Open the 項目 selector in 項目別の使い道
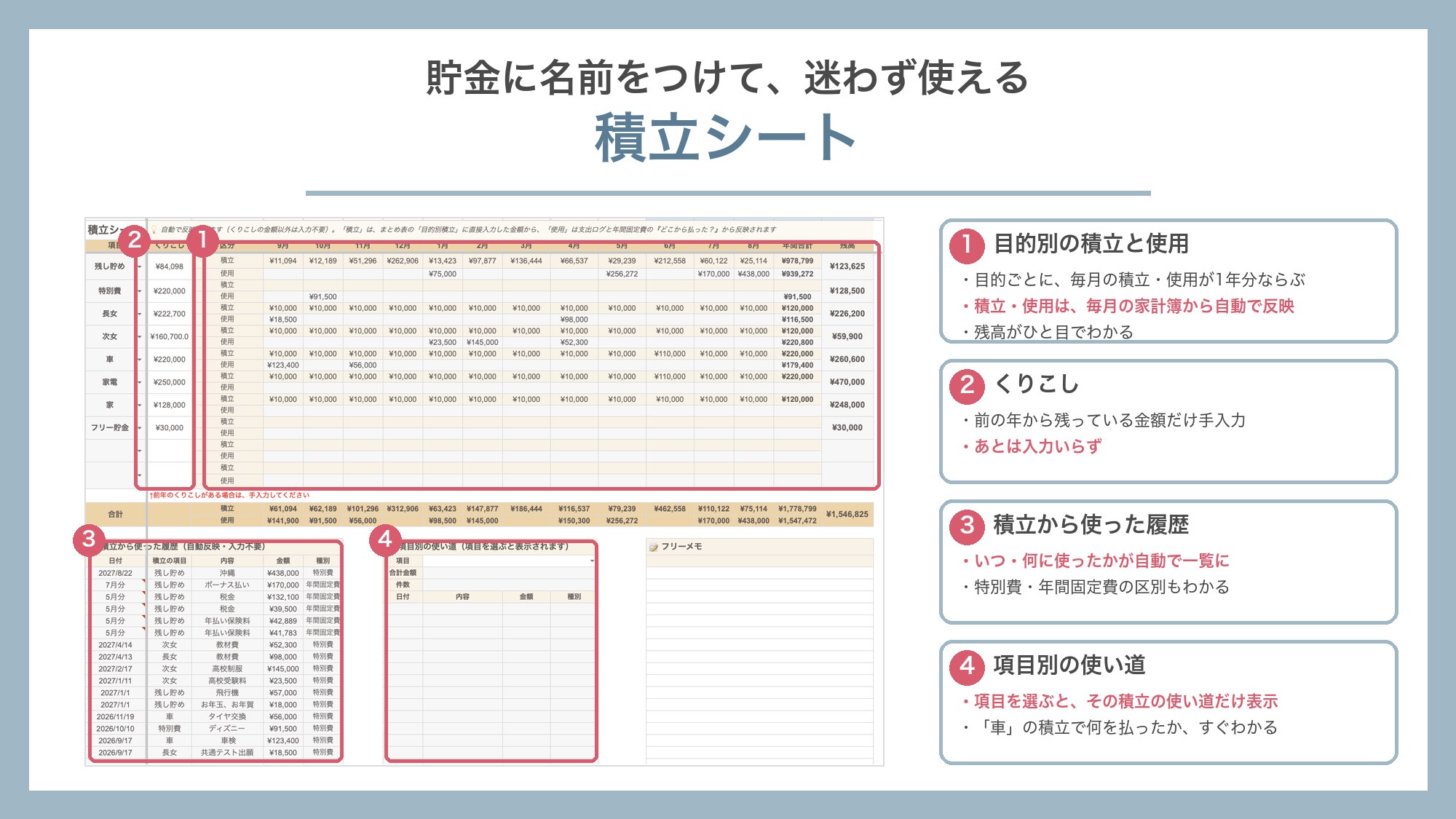Viewport: 1456px width, 819px height. tap(510, 561)
